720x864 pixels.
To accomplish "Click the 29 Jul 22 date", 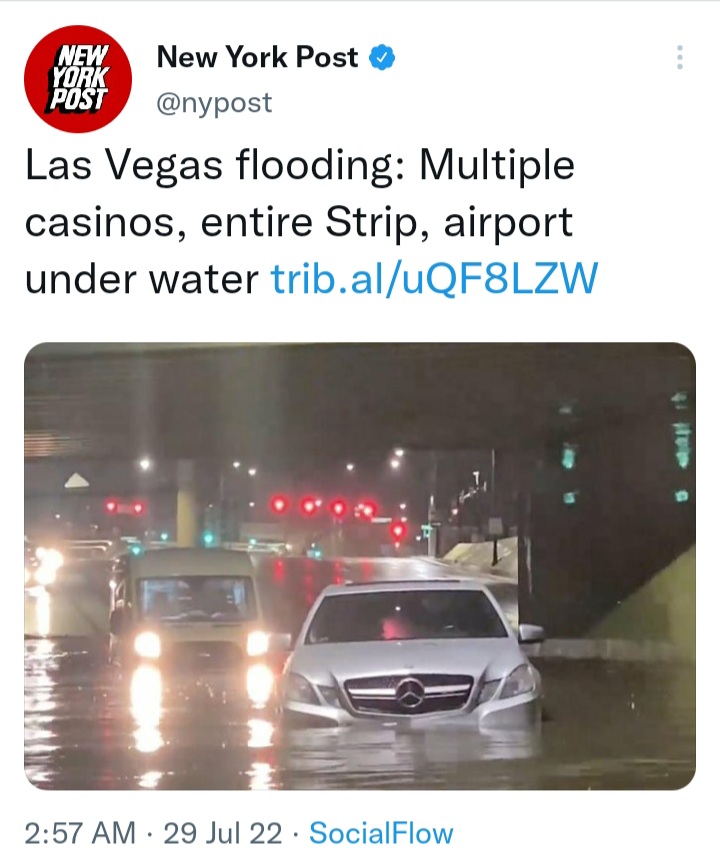I will click(223, 833).
